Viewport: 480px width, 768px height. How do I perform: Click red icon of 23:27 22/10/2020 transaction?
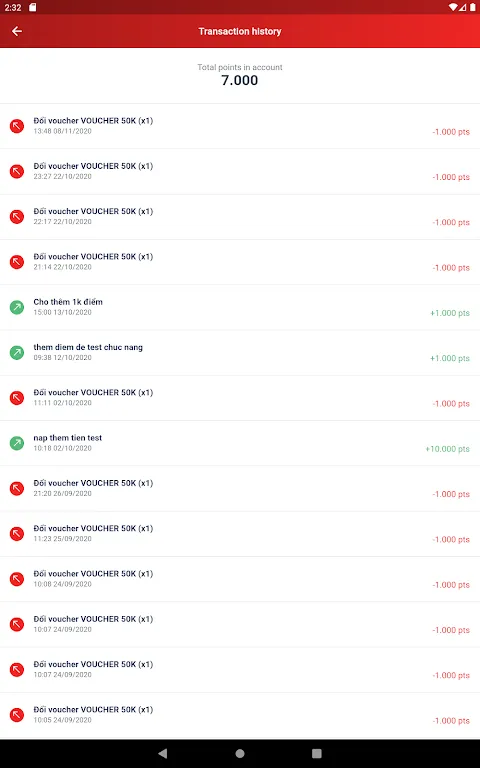coord(17,171)
